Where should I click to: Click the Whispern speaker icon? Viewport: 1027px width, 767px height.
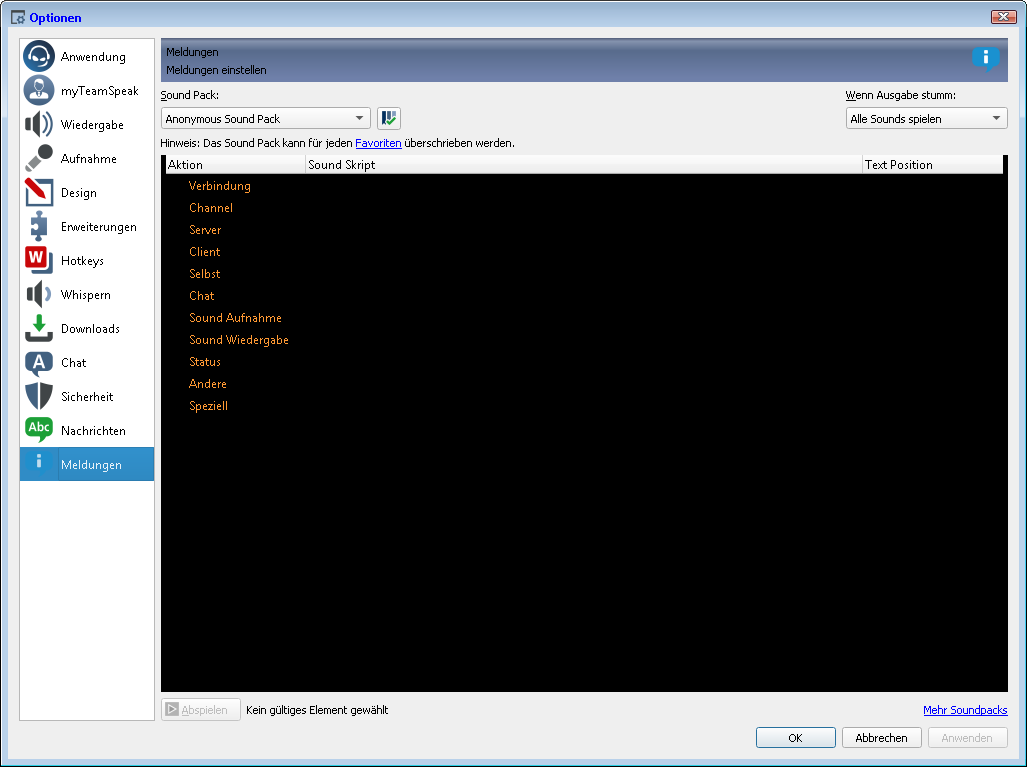pyautogui.click(x=39, y=295)
